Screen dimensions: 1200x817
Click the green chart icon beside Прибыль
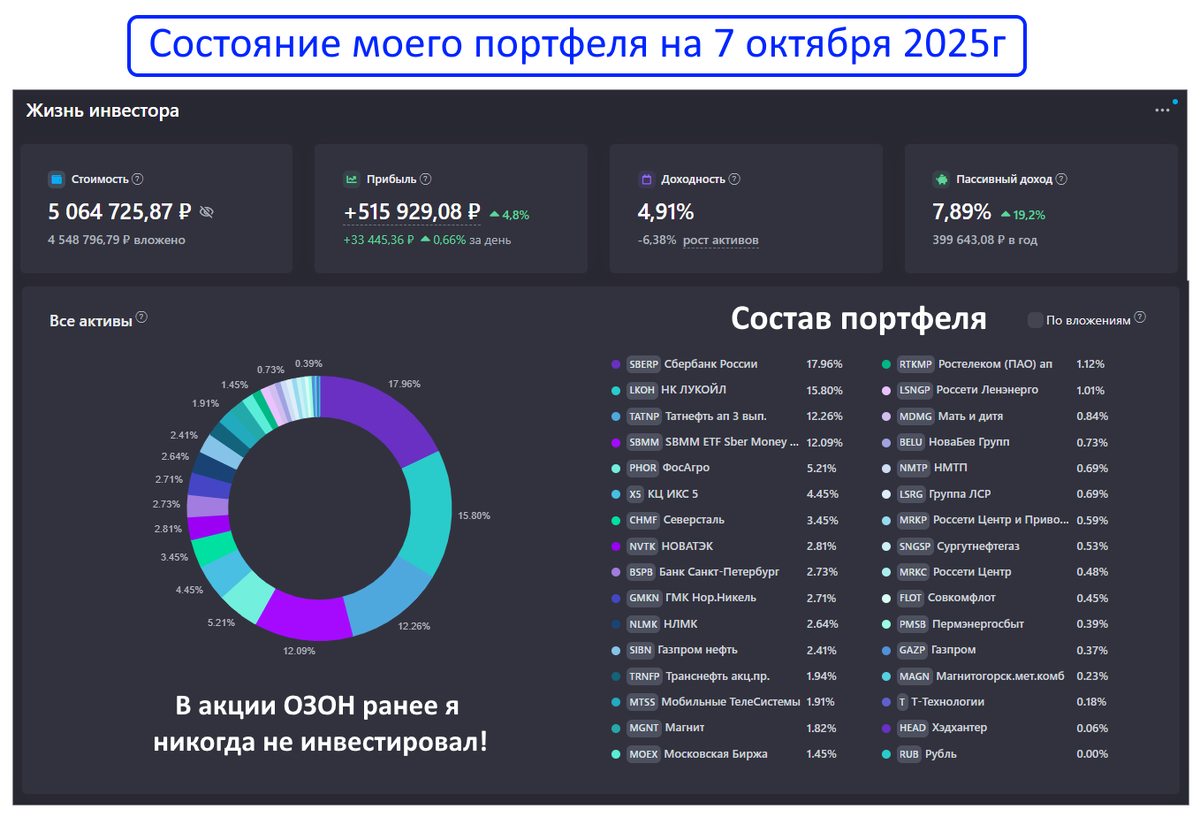(352, 180)
